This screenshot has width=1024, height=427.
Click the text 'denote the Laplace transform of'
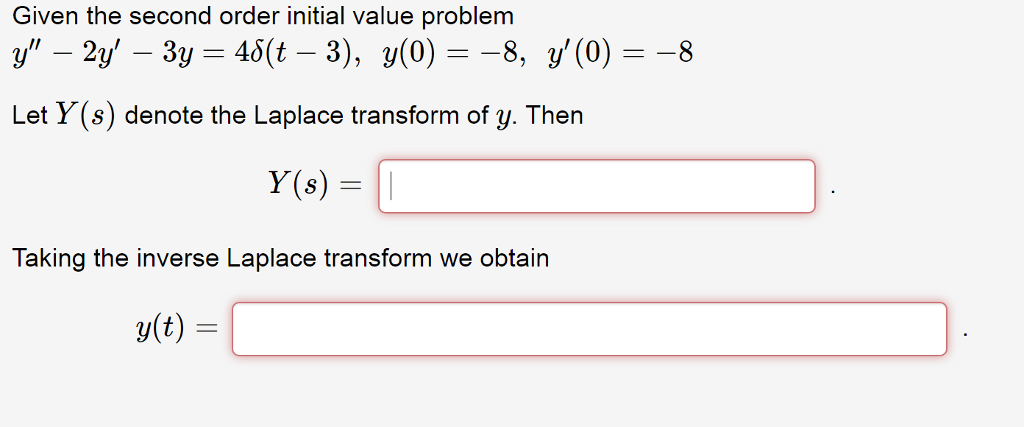pos(305,116)
